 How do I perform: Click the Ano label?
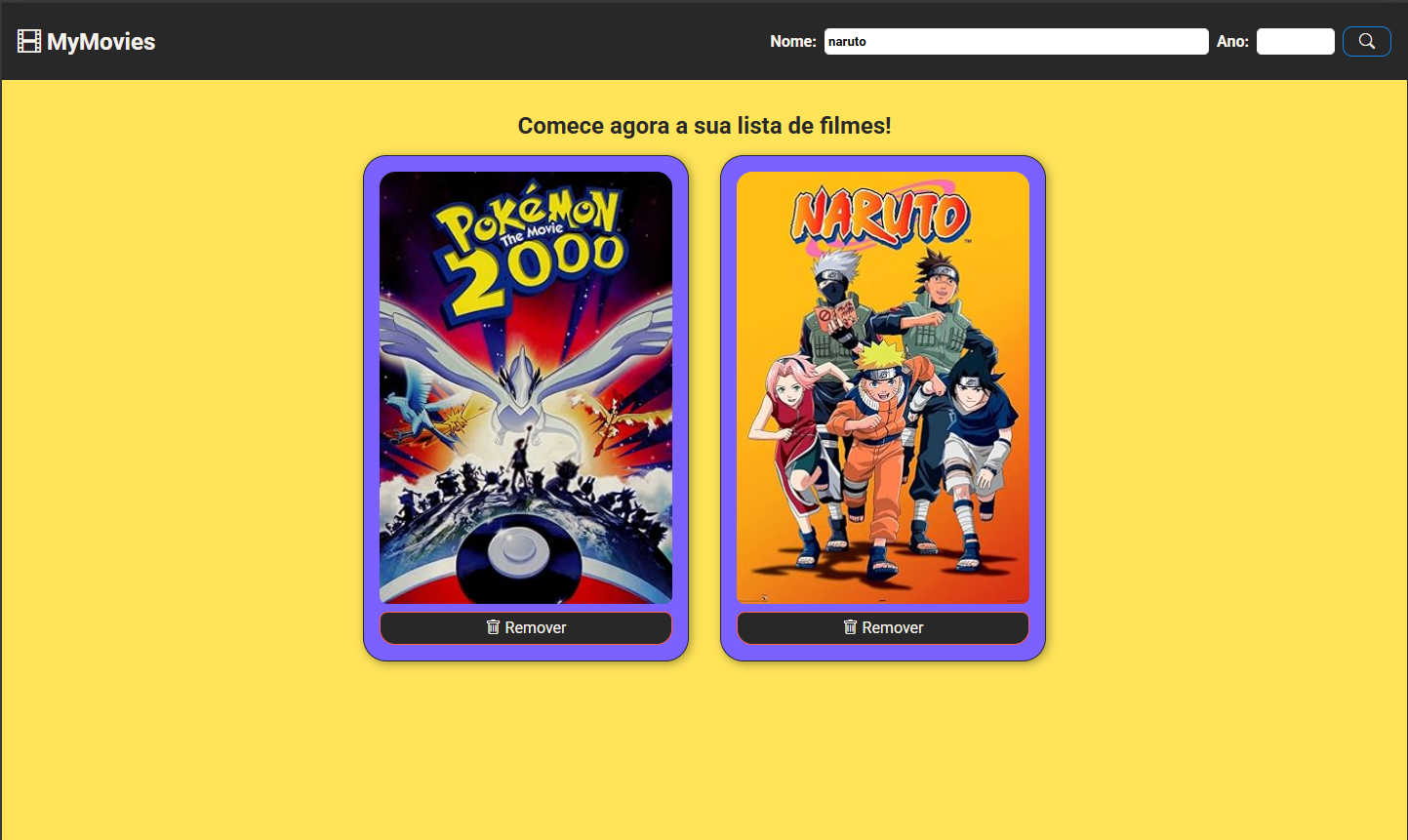pyautogui.click(x=1231, y=42)
